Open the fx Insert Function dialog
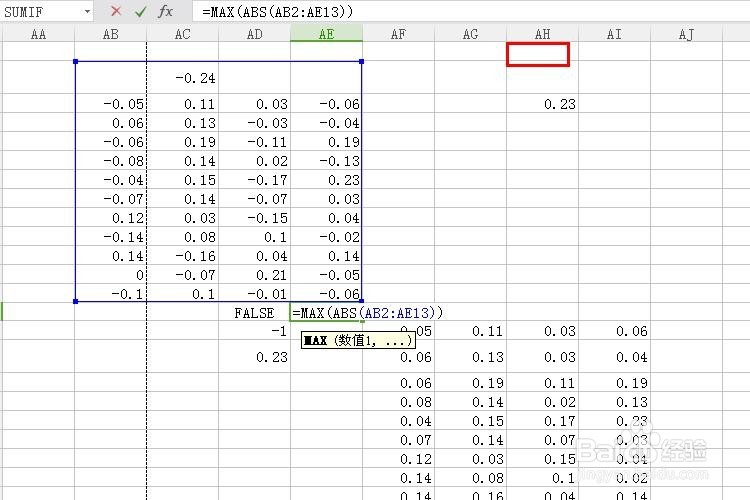This screenshot has height=500, width=750. pyautogui.click(x=165, y=11)
